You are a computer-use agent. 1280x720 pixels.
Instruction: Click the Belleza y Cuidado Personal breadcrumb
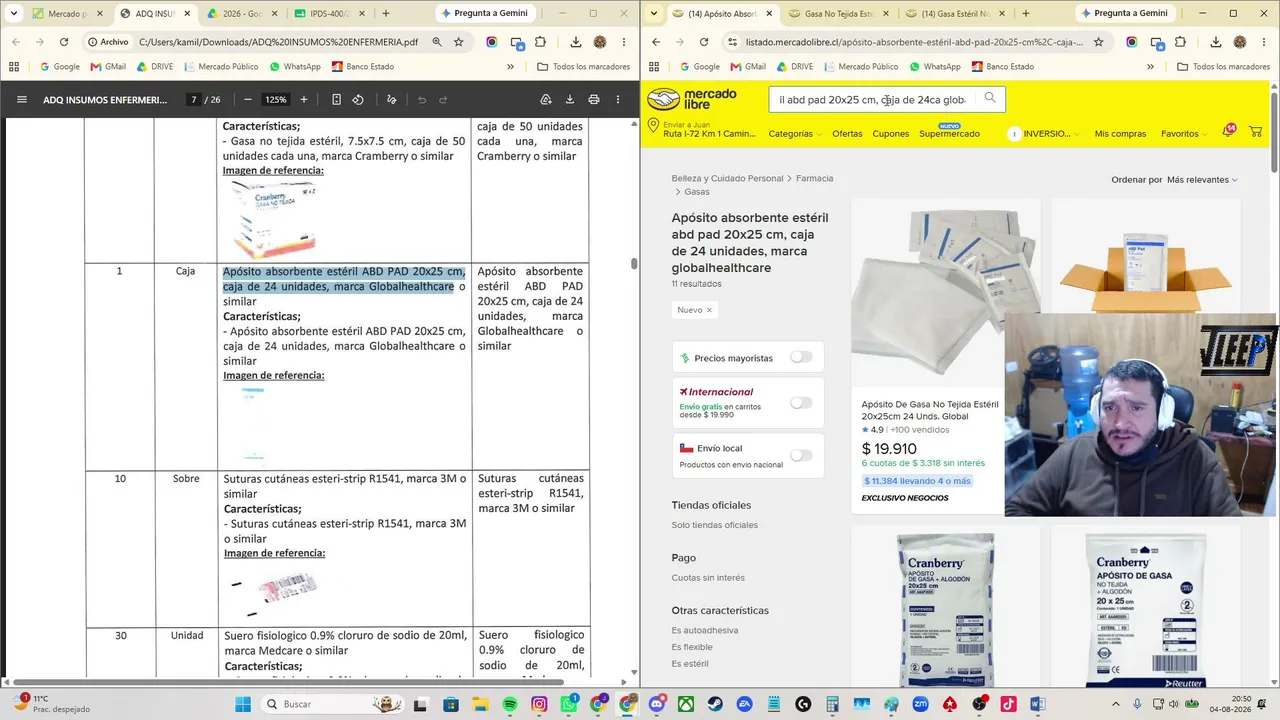click(727, 178)
